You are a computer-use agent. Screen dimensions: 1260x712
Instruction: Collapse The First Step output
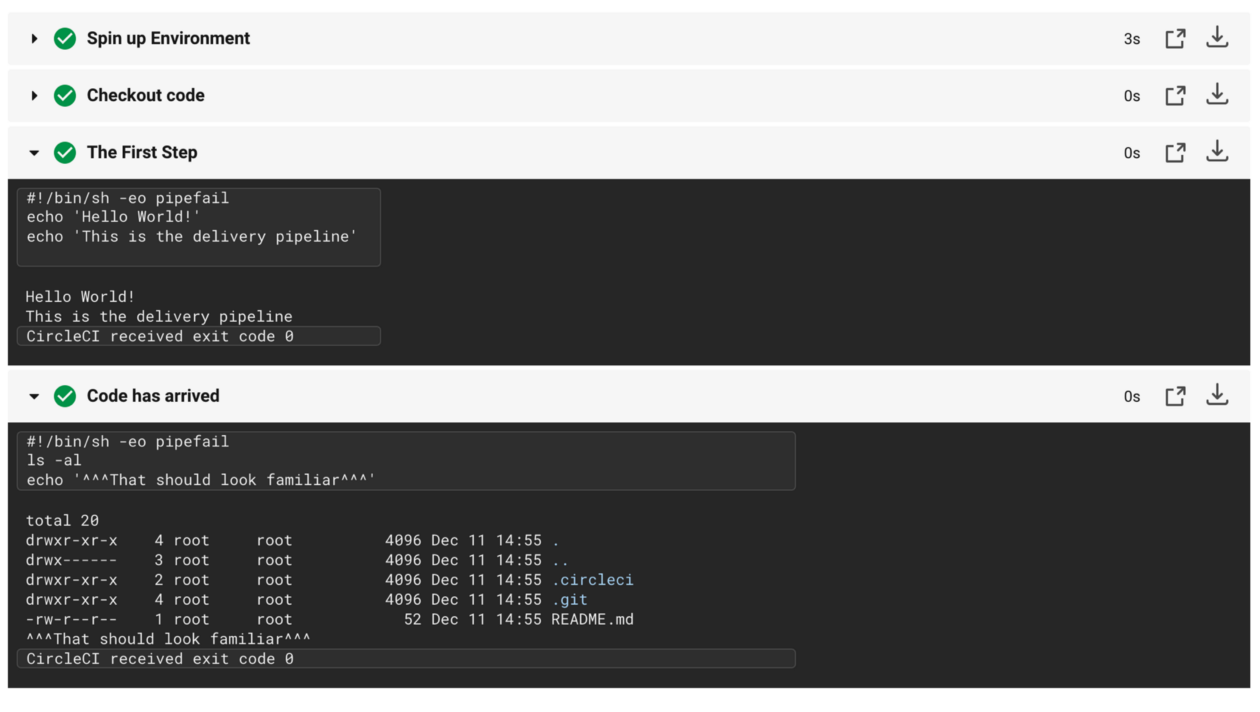click(34, 151)
